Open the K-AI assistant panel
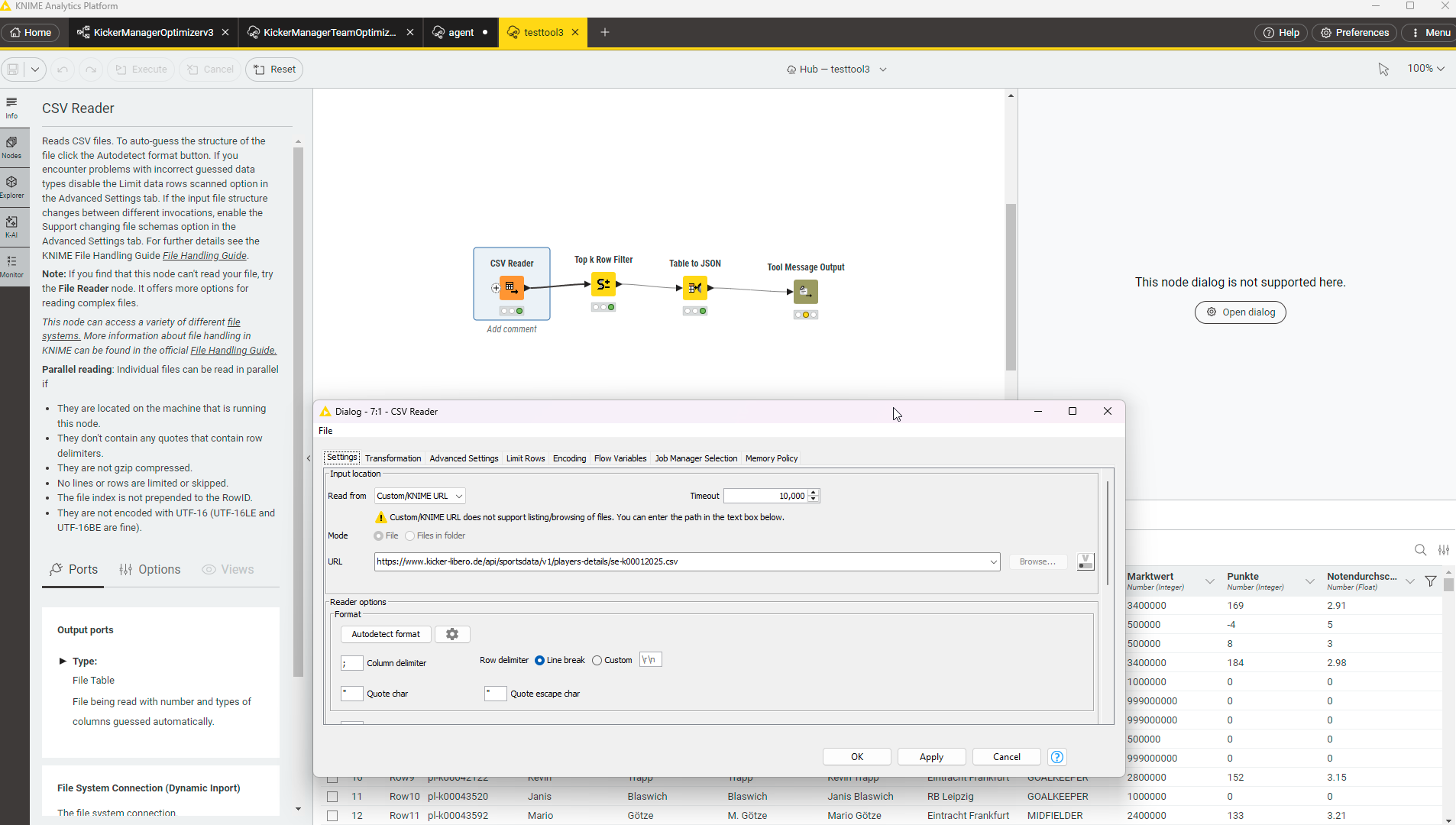This screenshot has height=825, width=1456. click(x=11, y=227)
